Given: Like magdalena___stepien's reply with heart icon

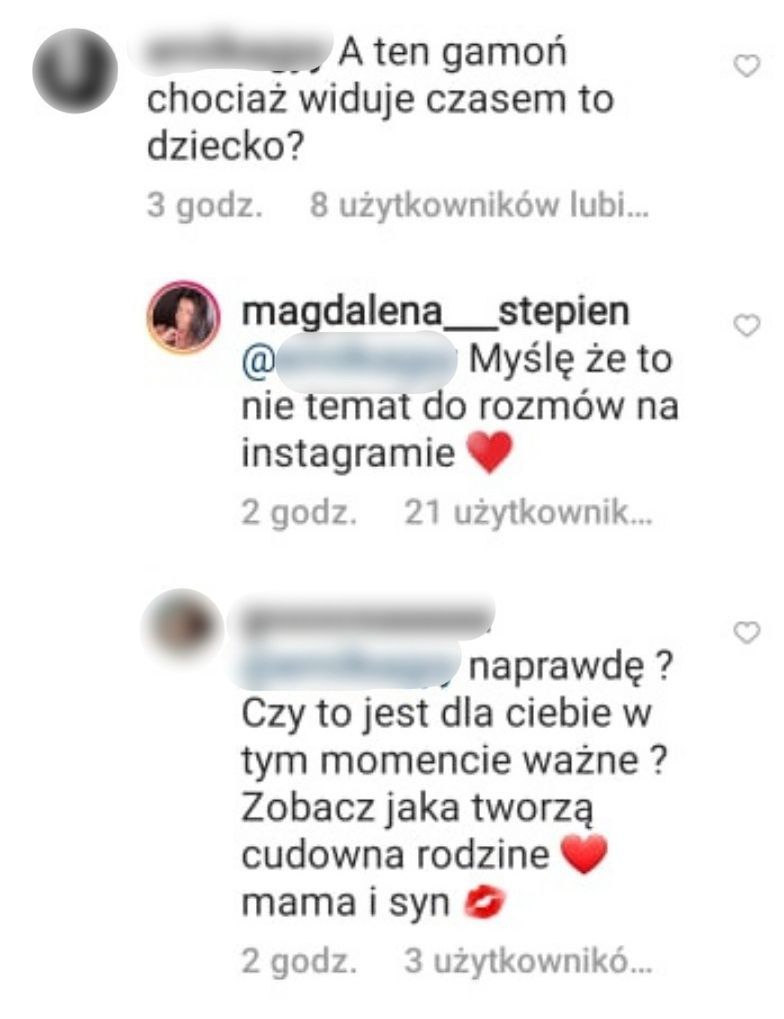Looking at the screenshot, I should (746, 325).
